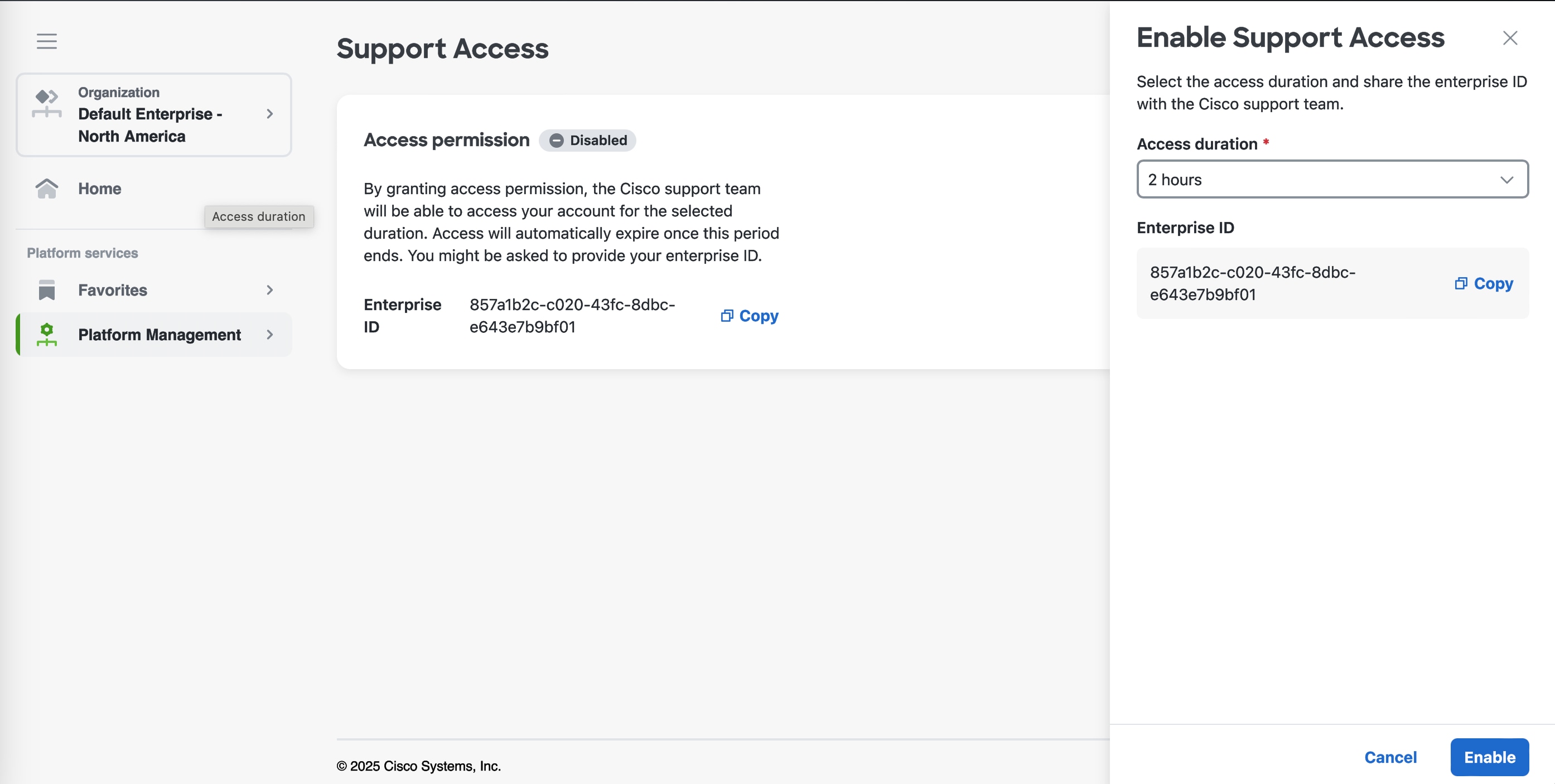The image size is (1555, 784).
Task: Click the copy icon in the side panel
Action: point(1461,284)
